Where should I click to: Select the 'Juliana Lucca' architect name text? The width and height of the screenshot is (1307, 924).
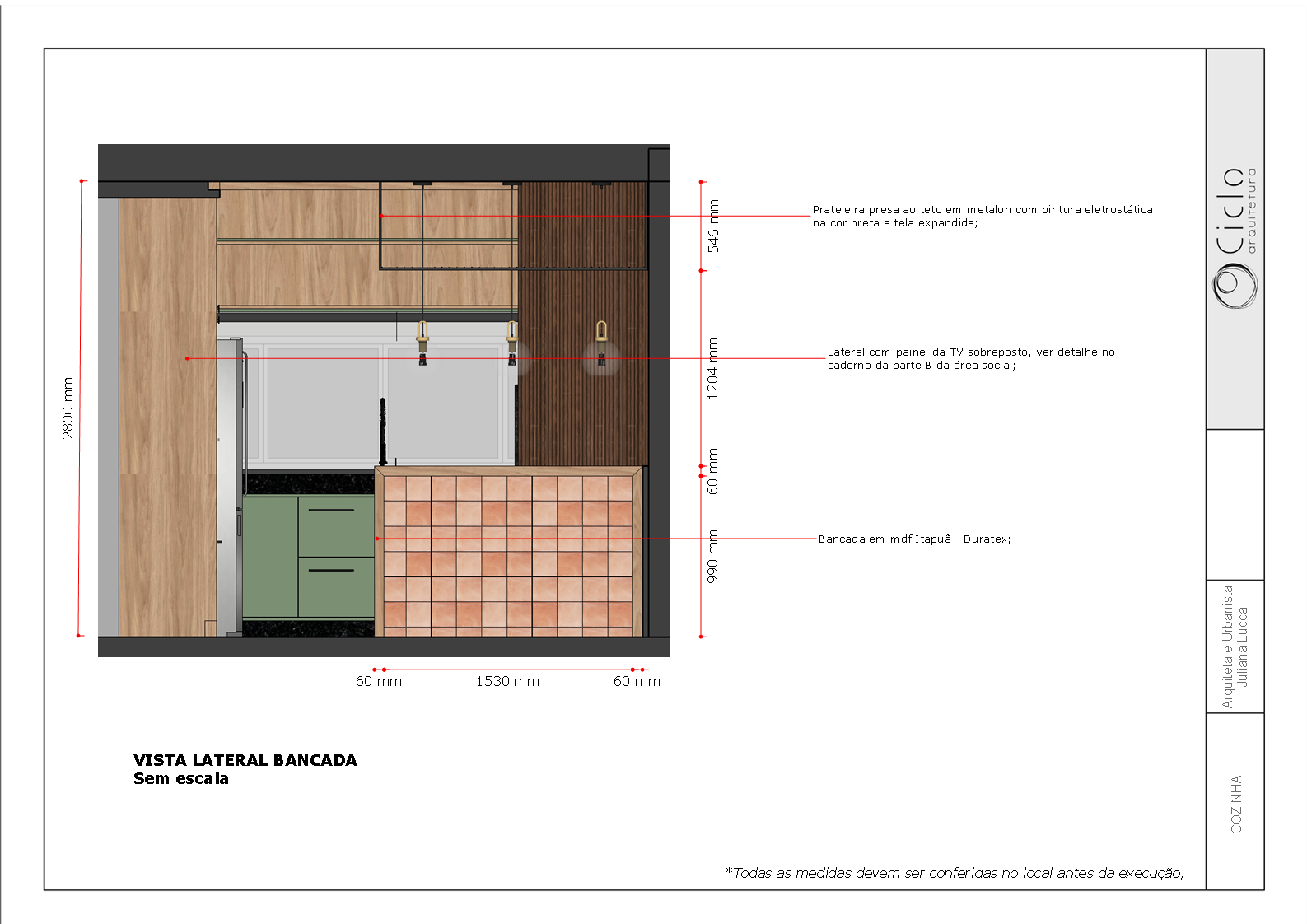(x=1243, y=646)
